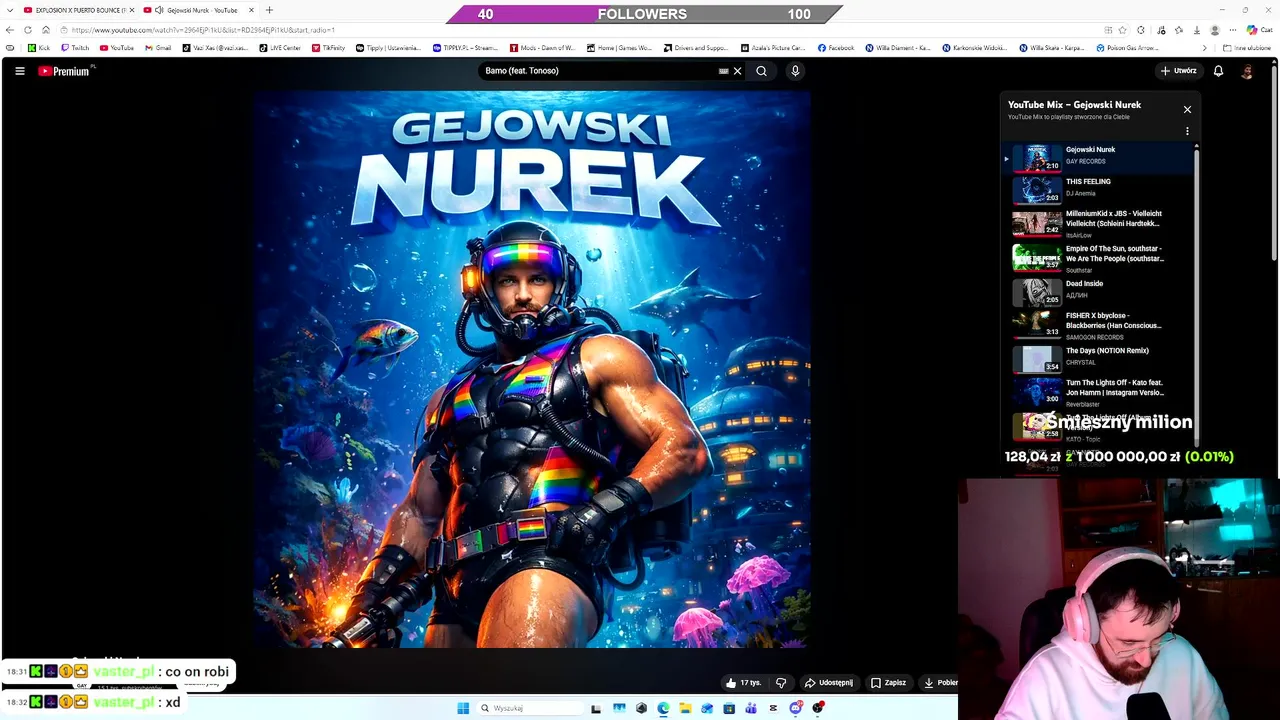Open the YouTube hamburger guide menu
1280x720 pixels.
[x=19, y=71]
